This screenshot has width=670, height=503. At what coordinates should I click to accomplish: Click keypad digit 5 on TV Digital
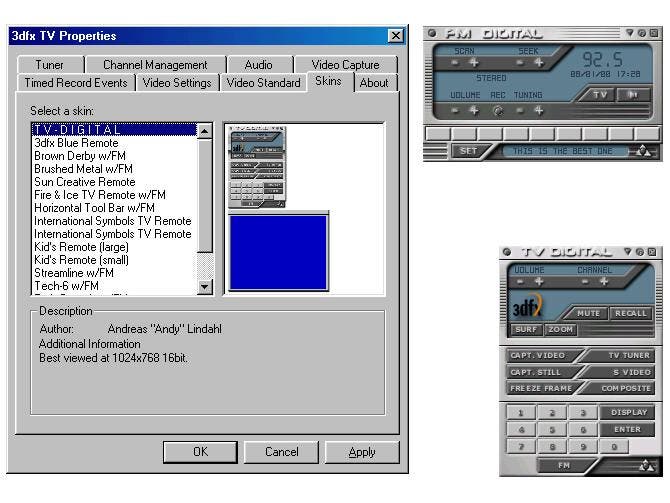click(552, 430)
